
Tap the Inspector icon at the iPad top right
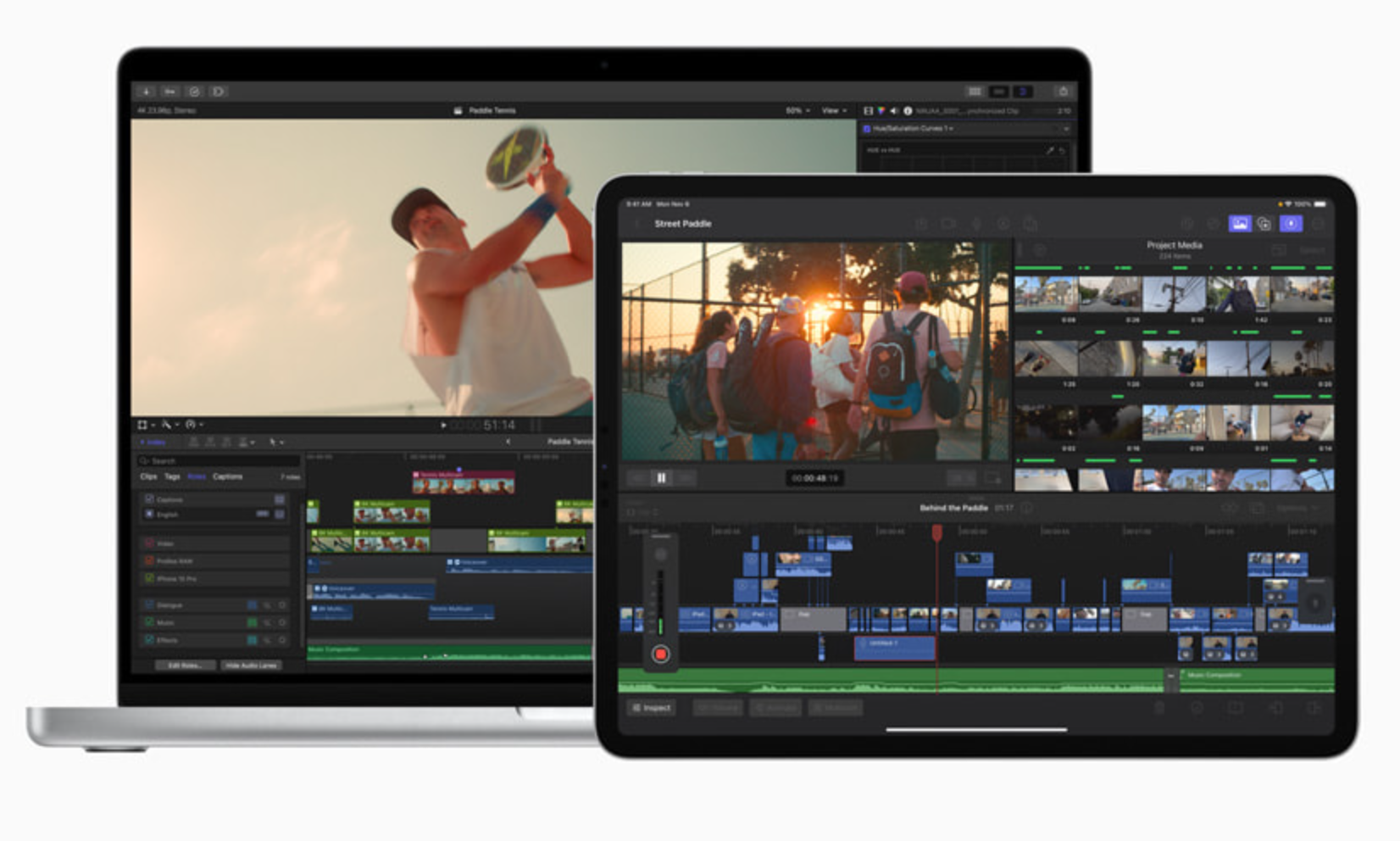pyautogui.click(x=1292, y=224)
